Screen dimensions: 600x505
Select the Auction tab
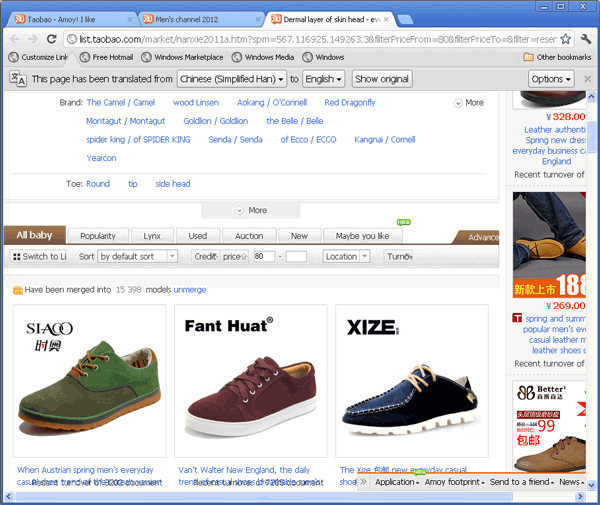pyautogui.click(x=249, y=236)
